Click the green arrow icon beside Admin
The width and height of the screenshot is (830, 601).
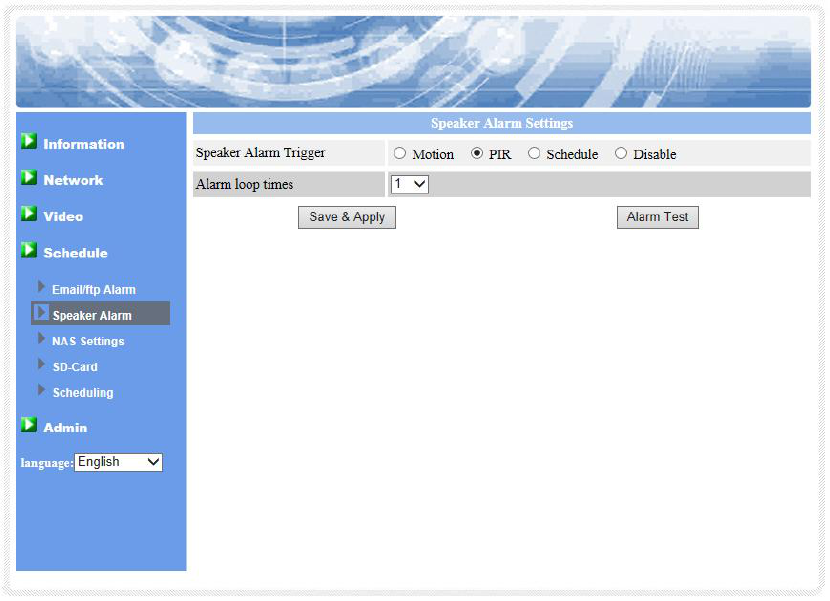[29, 425]
